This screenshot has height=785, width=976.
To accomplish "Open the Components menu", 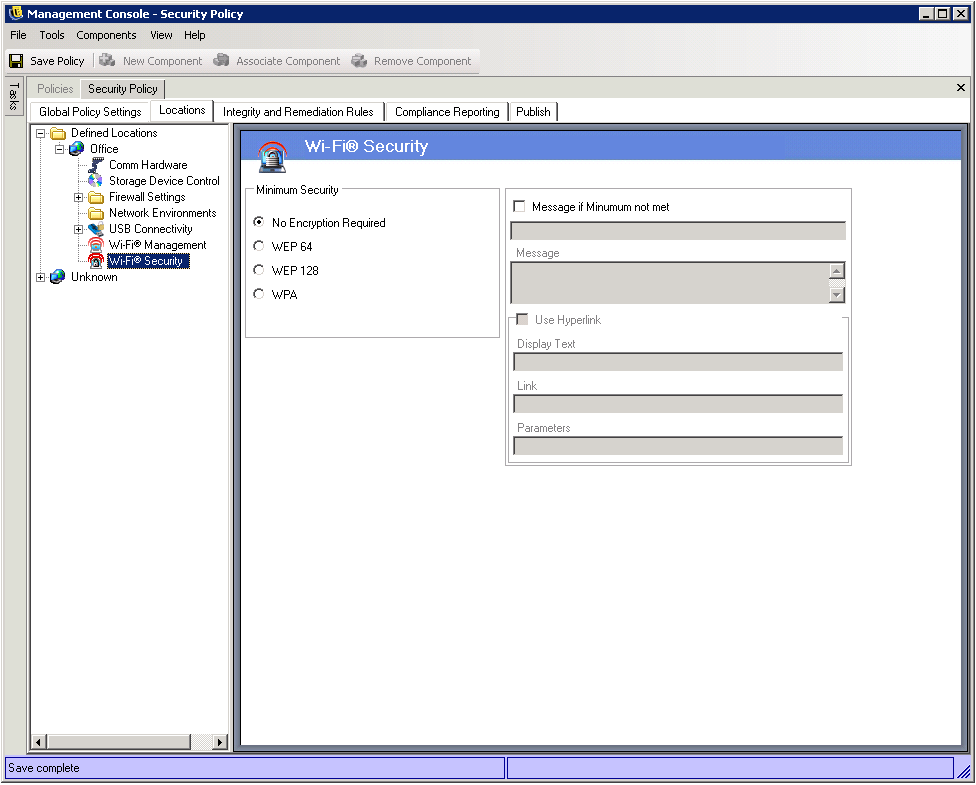I will pos(106,35).
